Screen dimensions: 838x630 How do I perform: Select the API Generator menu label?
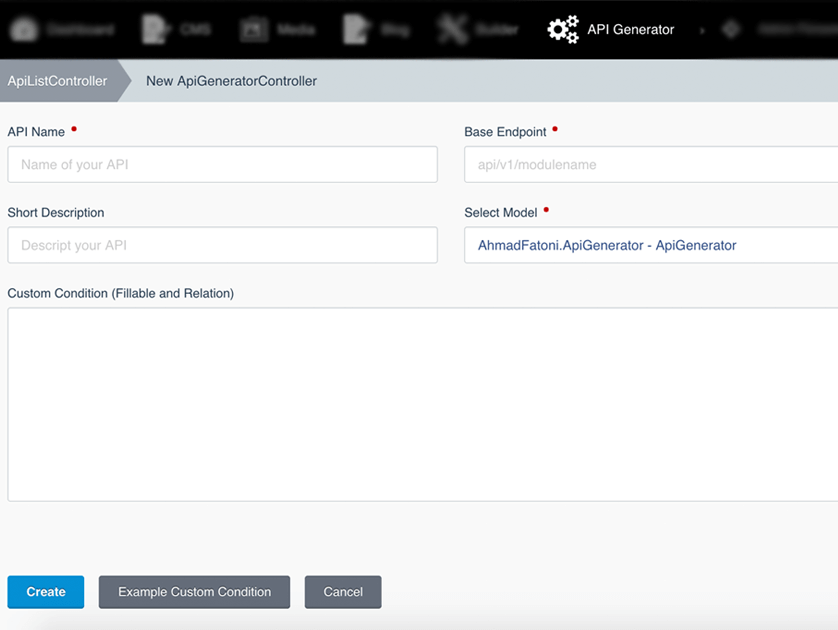(631, 29)
